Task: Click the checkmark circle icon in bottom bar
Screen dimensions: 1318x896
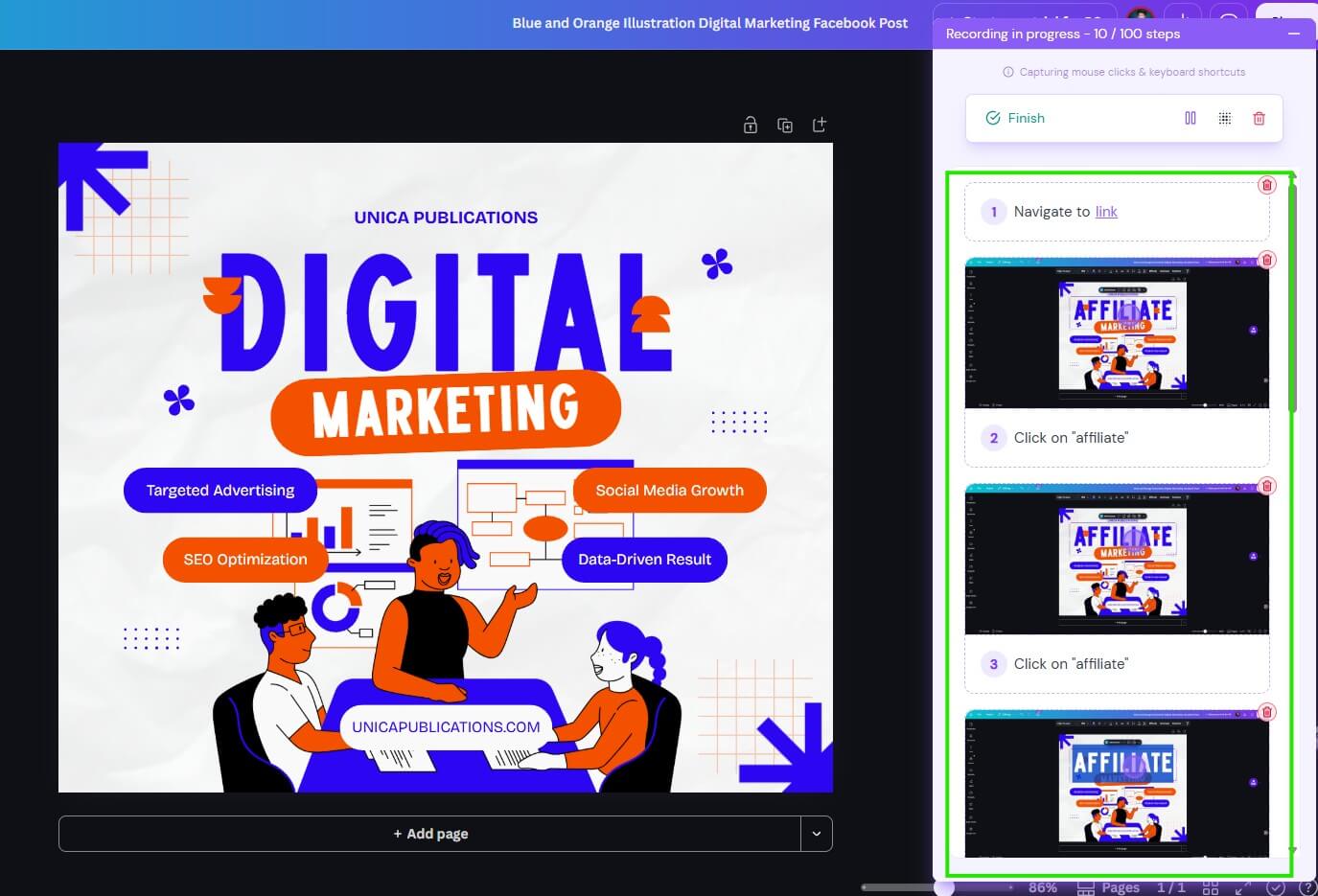Action: click(x=1275, y=888)
